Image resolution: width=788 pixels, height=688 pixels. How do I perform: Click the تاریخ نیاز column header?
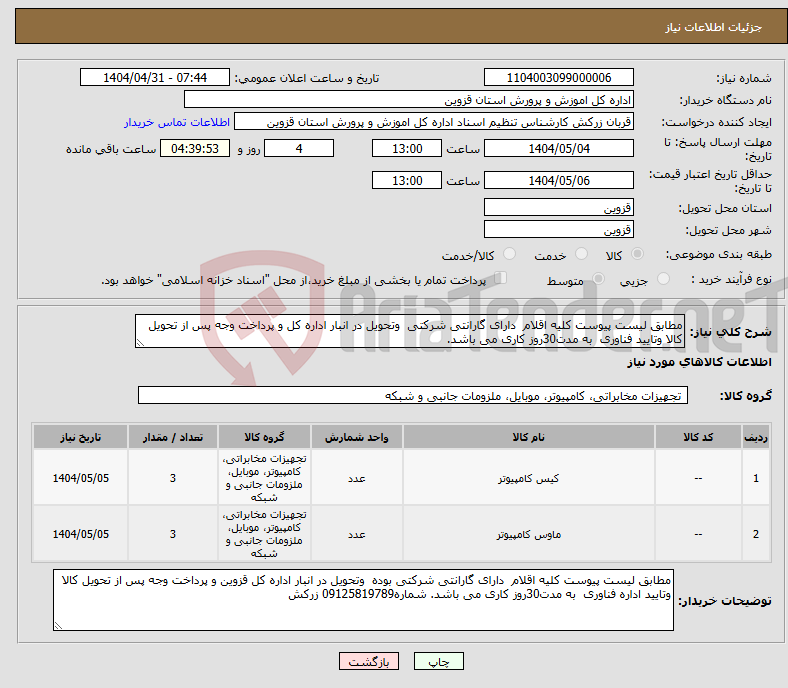click(x=80, y=437)
